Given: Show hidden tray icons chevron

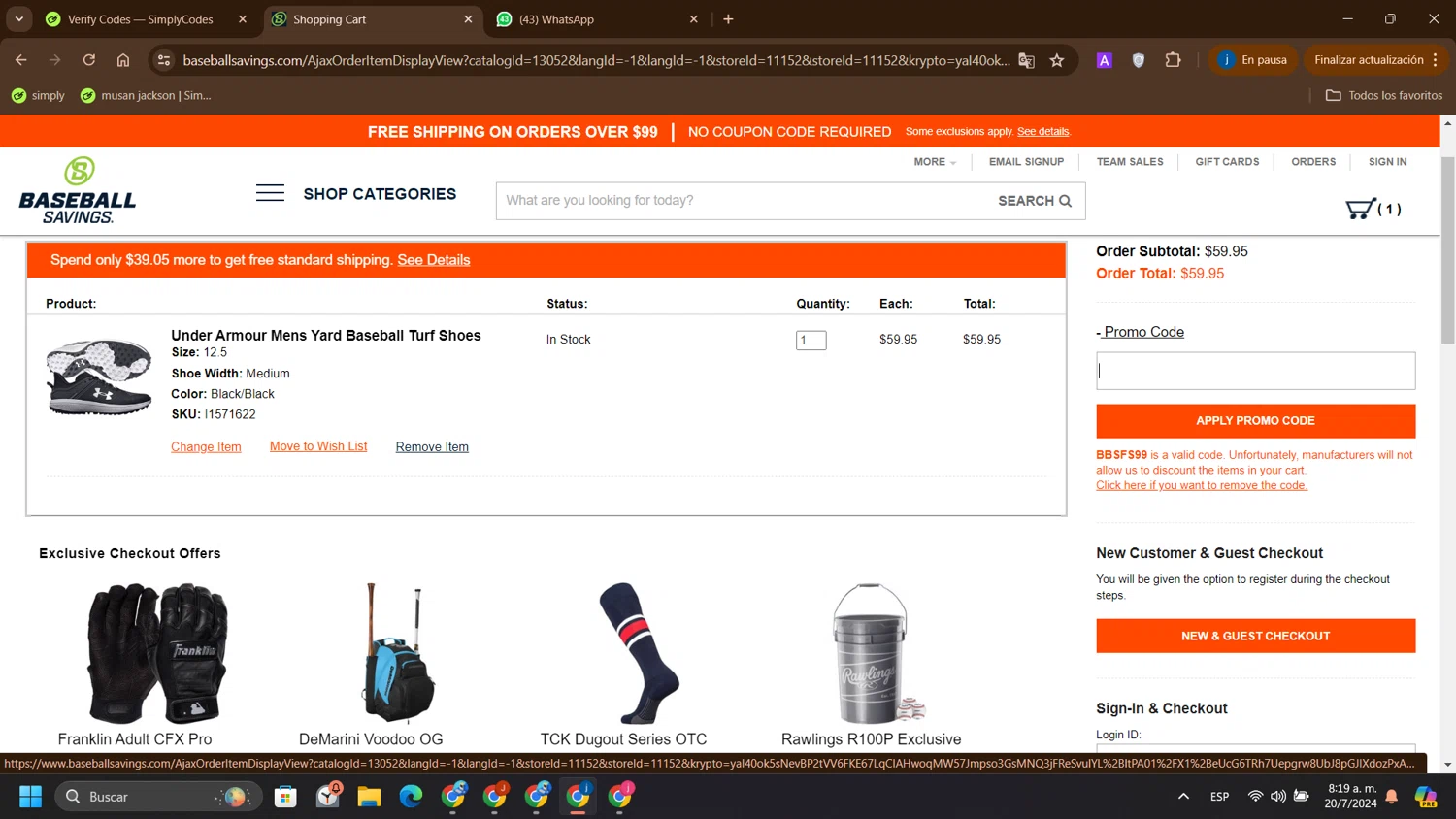Looking at the screenshot, I should [x=1183, y=797].
